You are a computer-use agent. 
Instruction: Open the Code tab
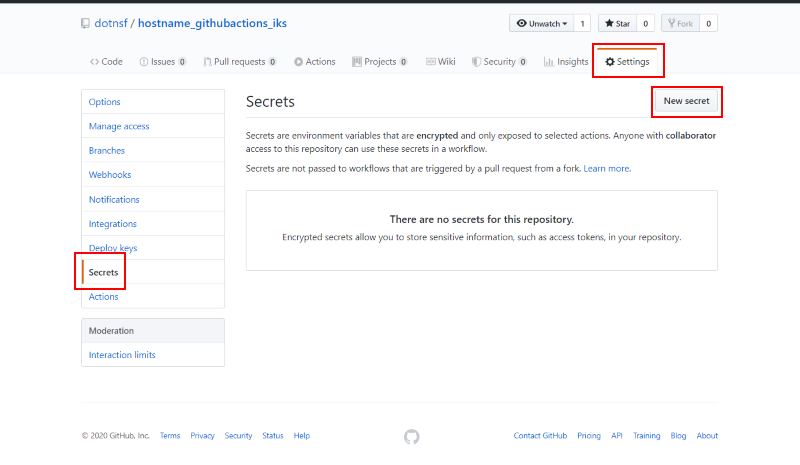pos(106,62)
